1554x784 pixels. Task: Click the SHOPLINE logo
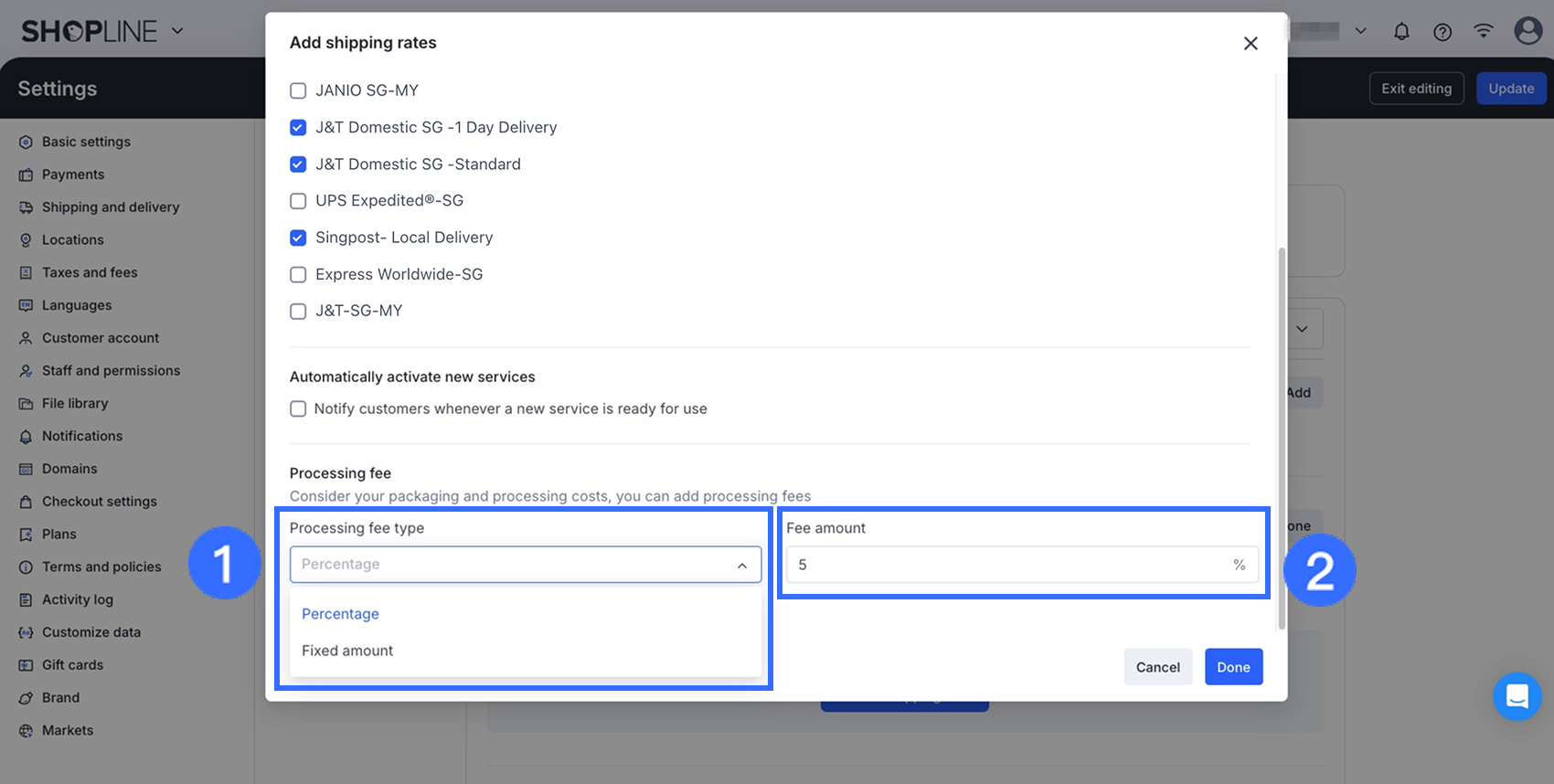[x=90, y=31]
